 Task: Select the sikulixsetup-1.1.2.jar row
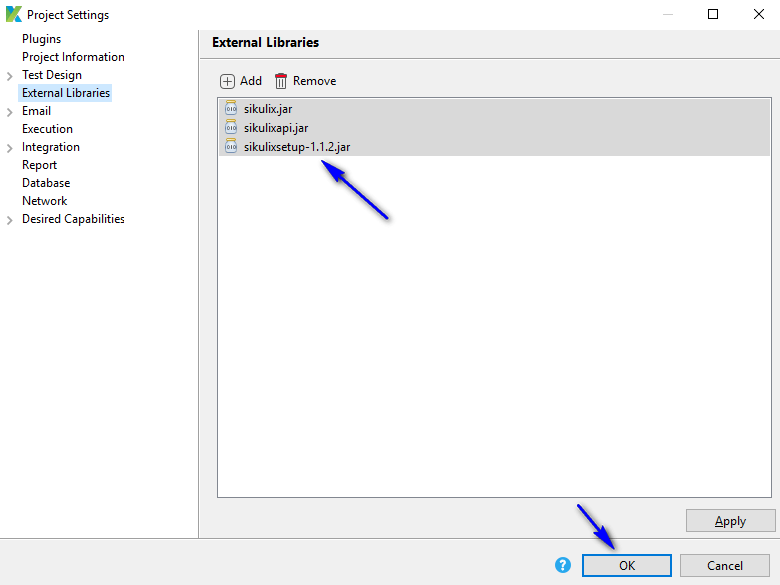click(x=494, y=146)
